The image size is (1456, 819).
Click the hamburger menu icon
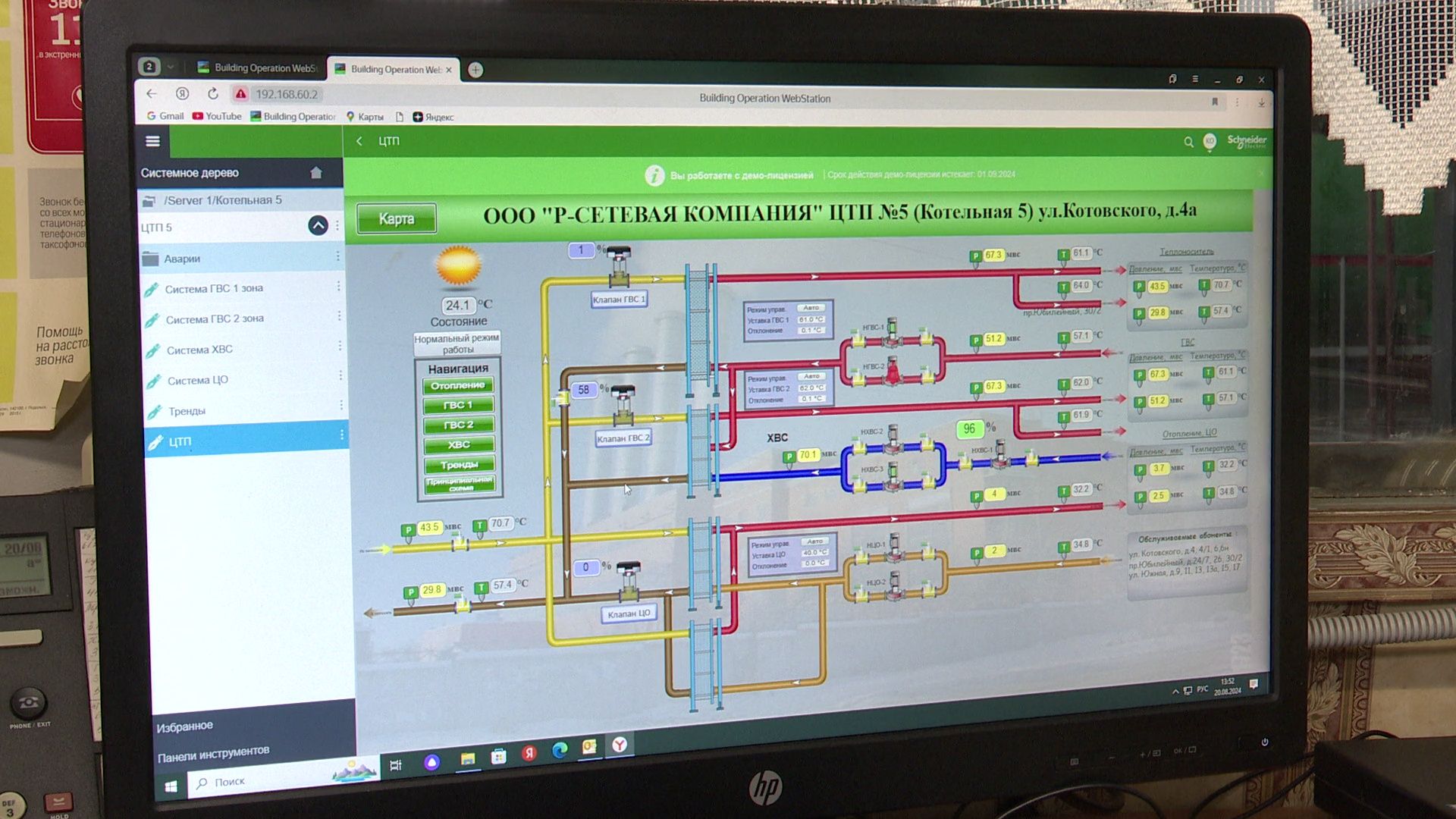click(152, 141)
